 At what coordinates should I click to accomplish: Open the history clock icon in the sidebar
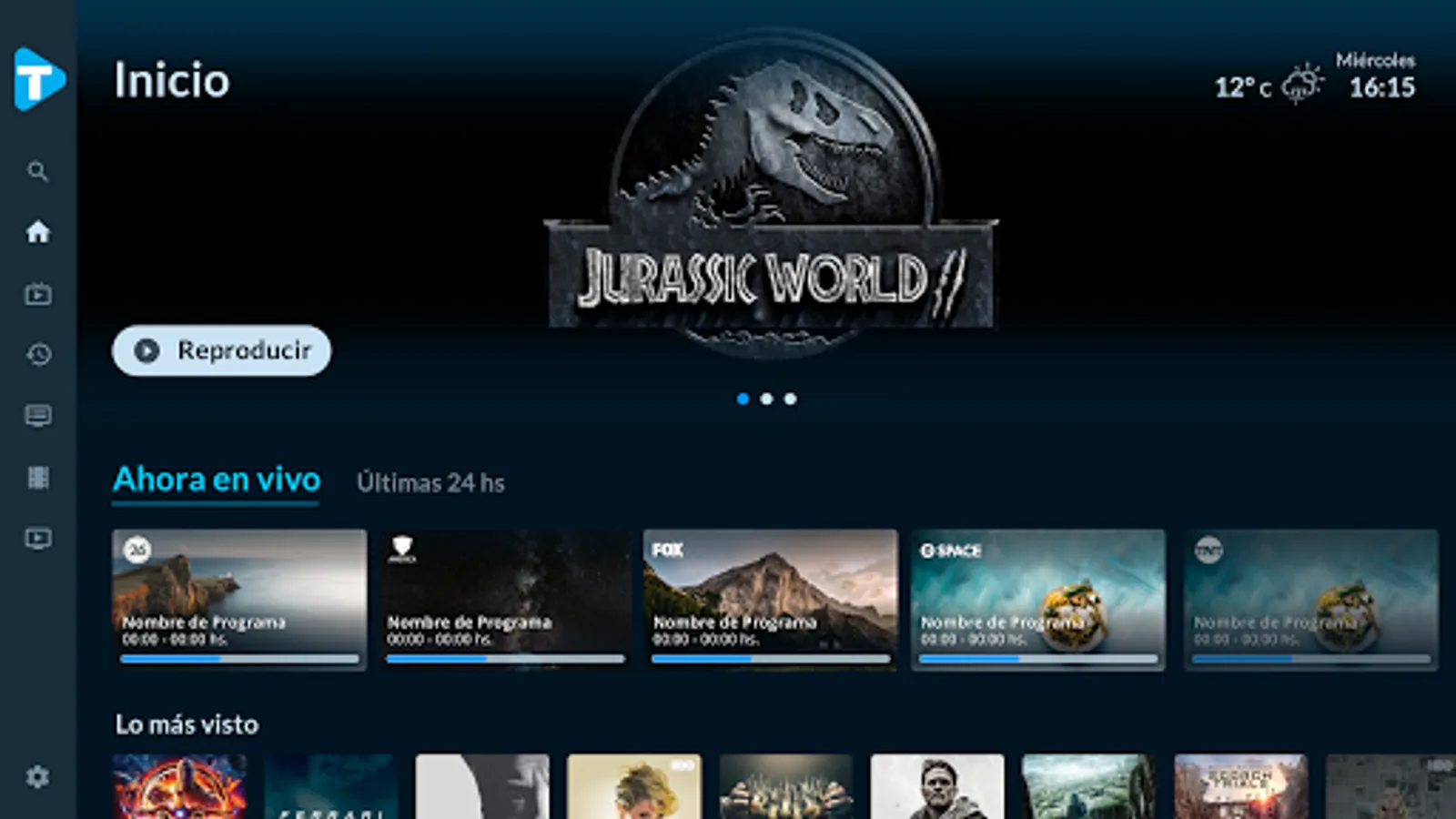pyautogui.click(x=37, y=354)
